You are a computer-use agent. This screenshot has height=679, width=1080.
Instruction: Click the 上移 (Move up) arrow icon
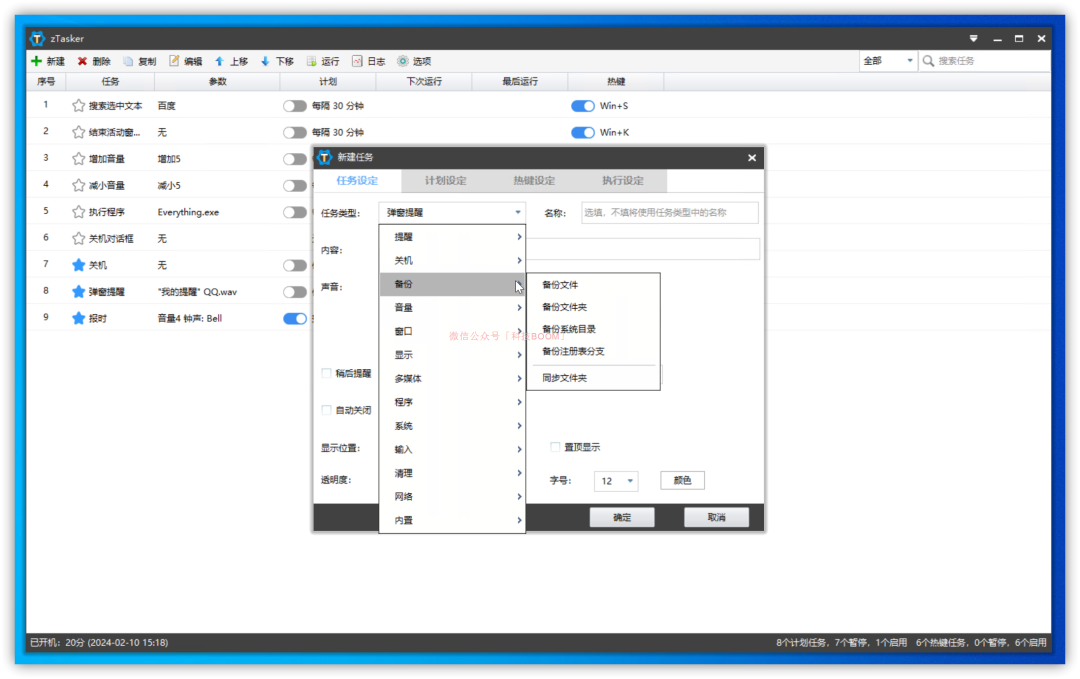pyautogui.click(x=220, y=61)
